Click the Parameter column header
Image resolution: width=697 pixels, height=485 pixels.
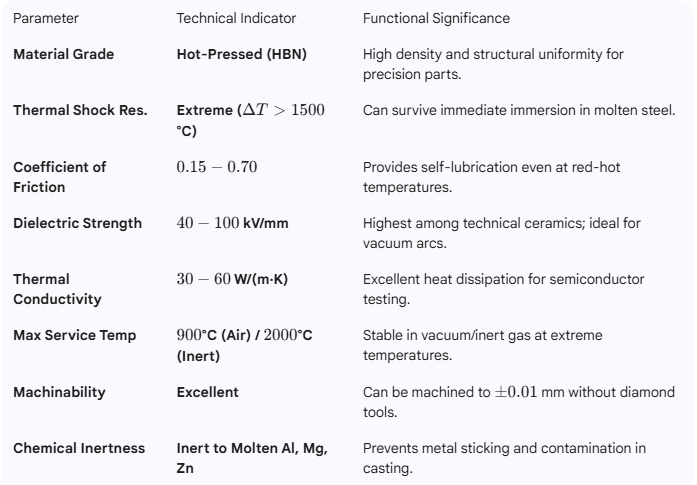[x=46, y=19]
